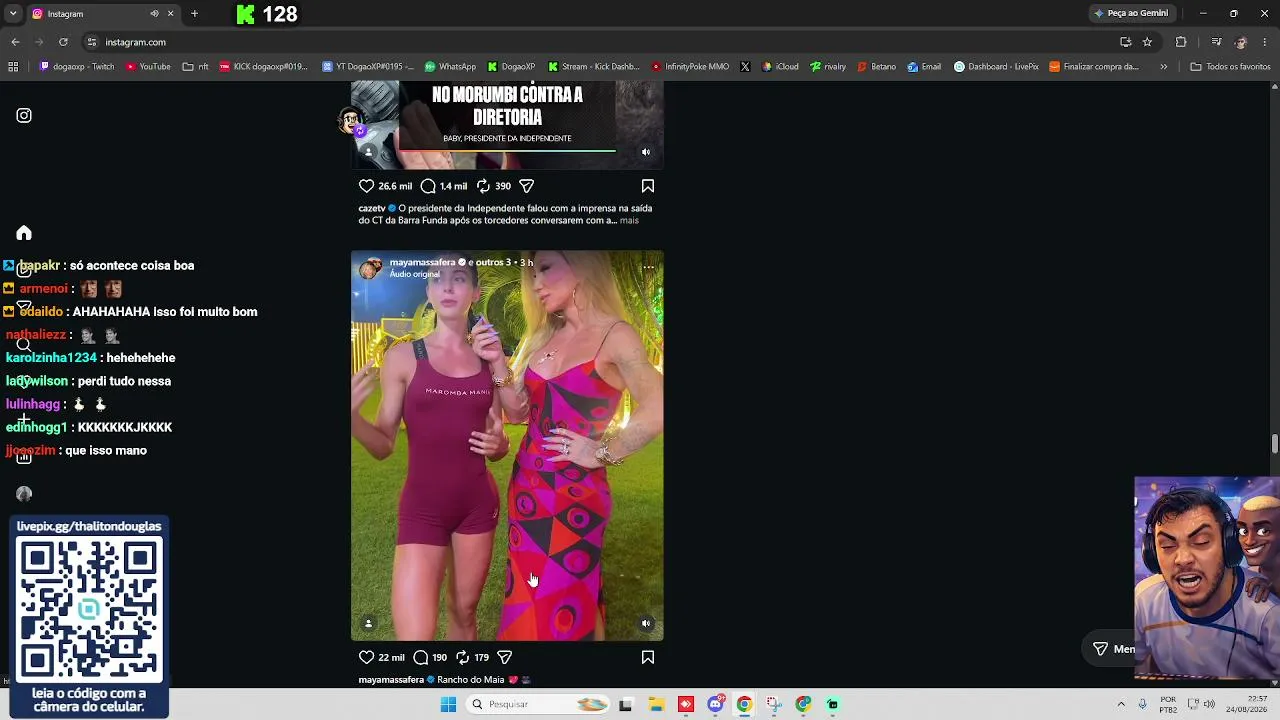Mute the Instagram tab audio indicator
1280x720 pixels.
pos(154,14)
